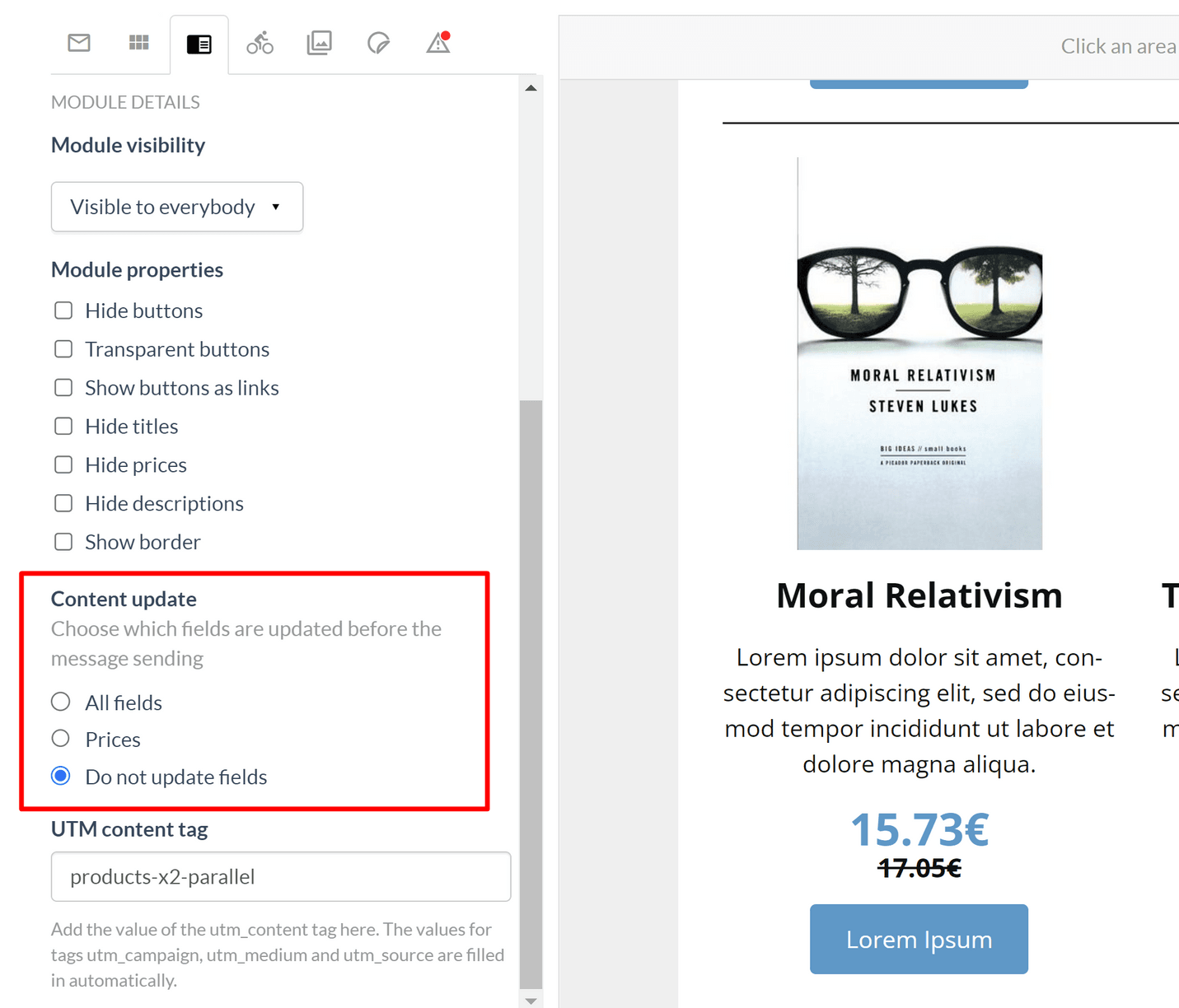The width and height of the screenshot is (1179, 1008).
Task: Click the scrollbar up arrow
Action: (531, 87)
